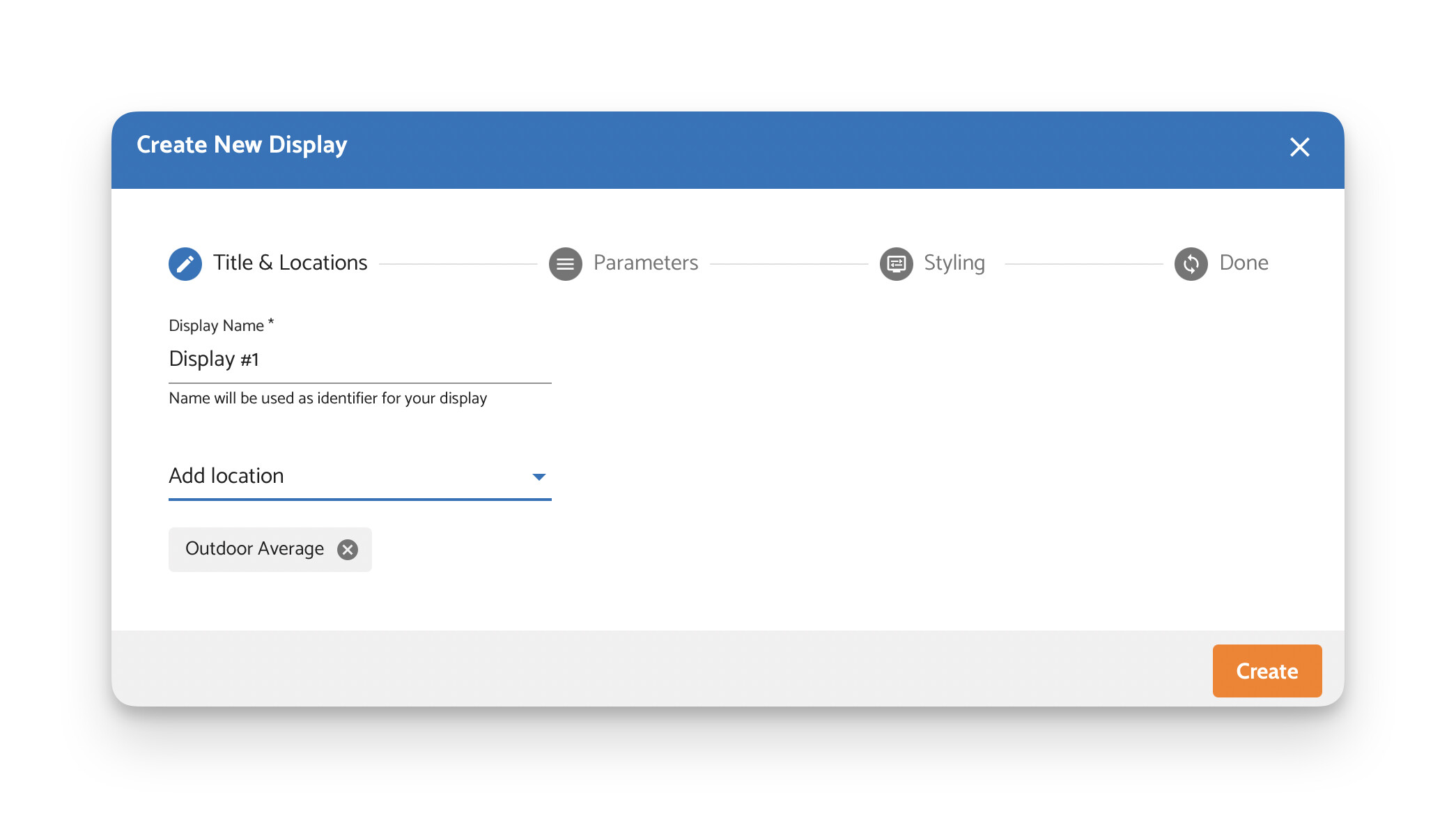Click the Outdoor Average chip text
The height and width of the screenshot is (818, 1456).
coord(254,549)
